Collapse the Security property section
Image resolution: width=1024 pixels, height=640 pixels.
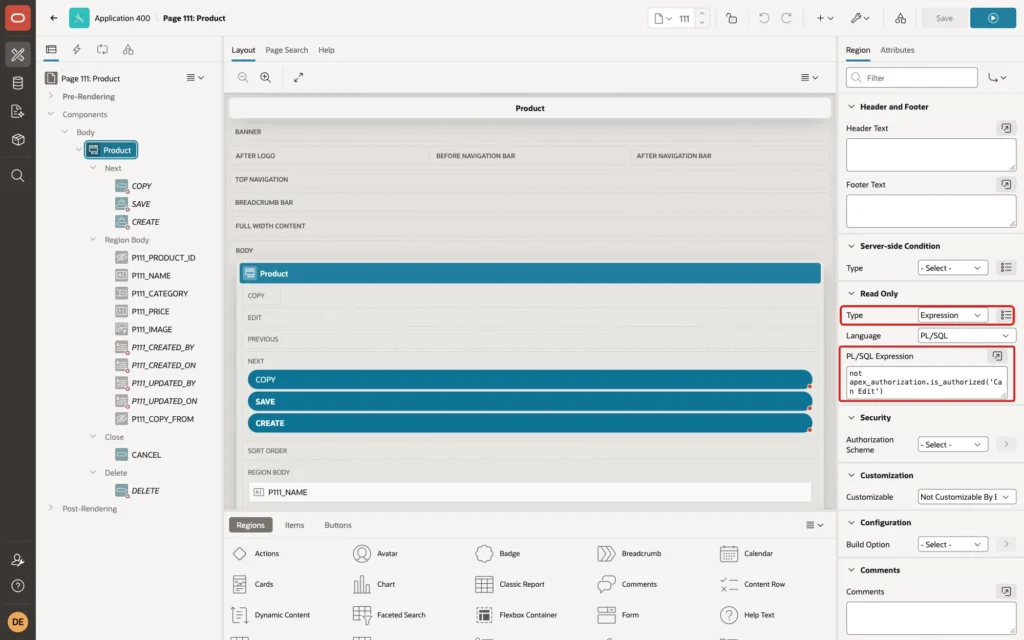851,417
